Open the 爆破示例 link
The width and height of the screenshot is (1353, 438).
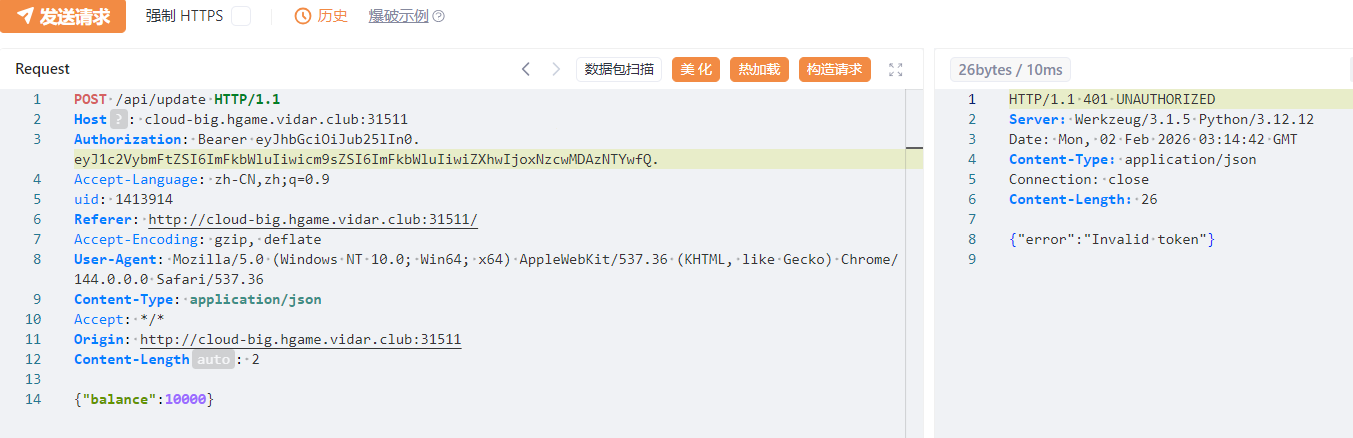point(398,16)
